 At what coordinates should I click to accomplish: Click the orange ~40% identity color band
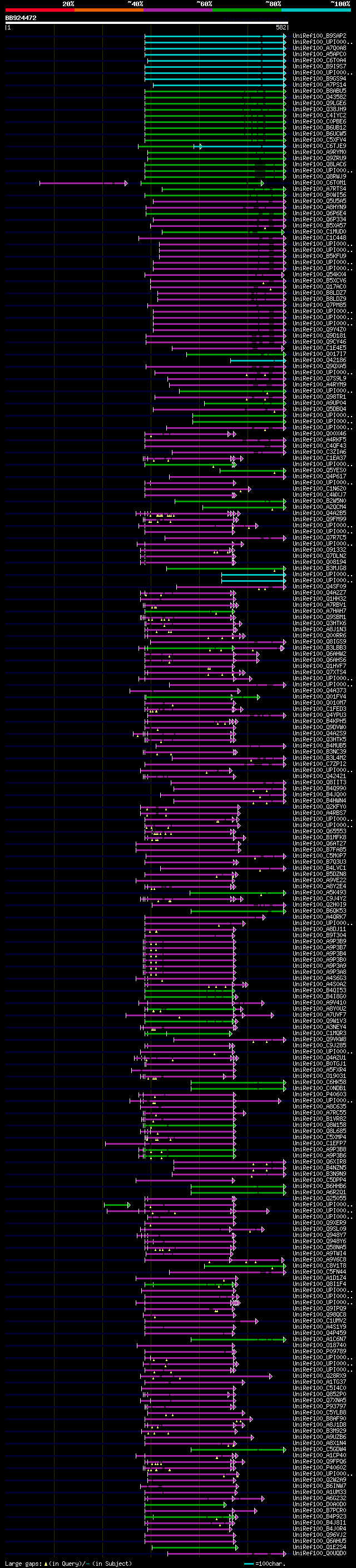(x=109, y=10)
